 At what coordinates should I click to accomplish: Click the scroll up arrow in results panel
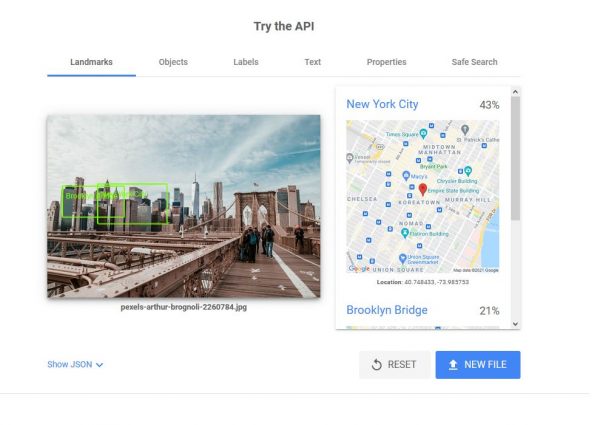pos(515,92)
